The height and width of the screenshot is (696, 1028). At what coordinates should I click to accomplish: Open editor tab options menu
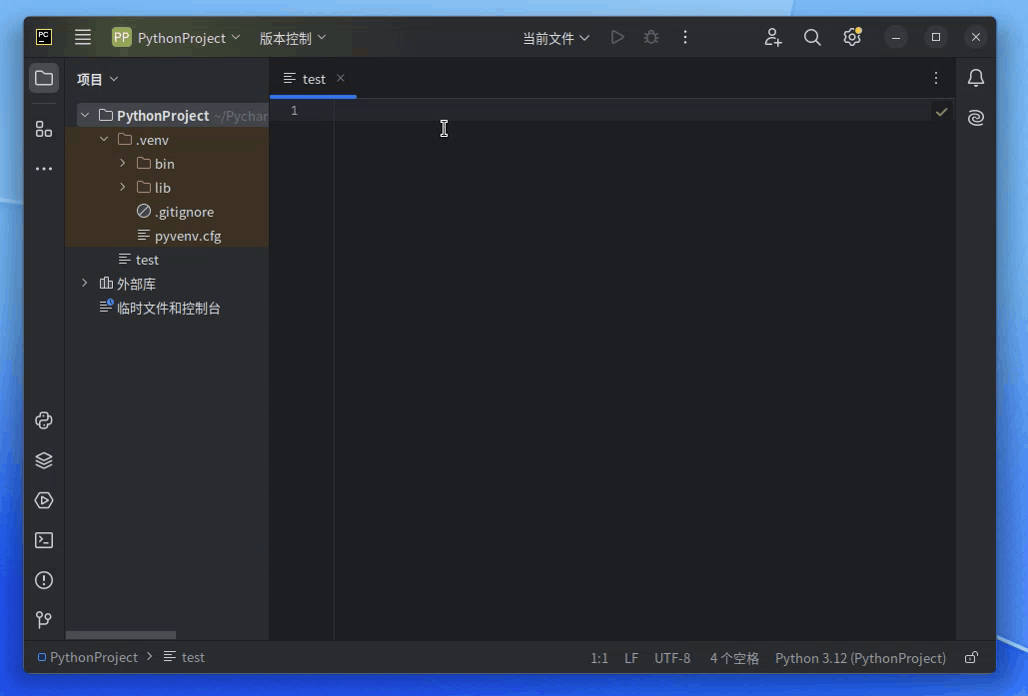point(936,79)
